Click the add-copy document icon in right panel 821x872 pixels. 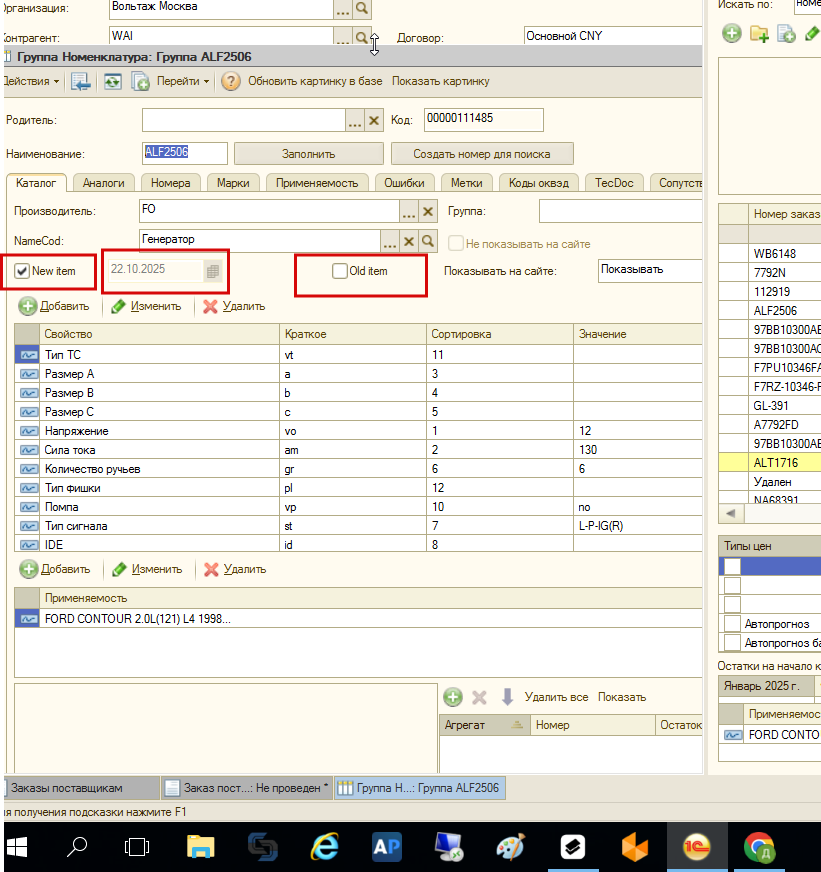(x=786, y=33)
